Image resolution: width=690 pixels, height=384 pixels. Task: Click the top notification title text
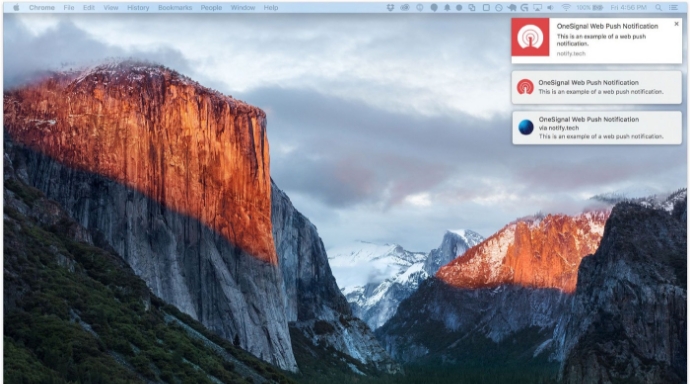(x=607, y=26)
